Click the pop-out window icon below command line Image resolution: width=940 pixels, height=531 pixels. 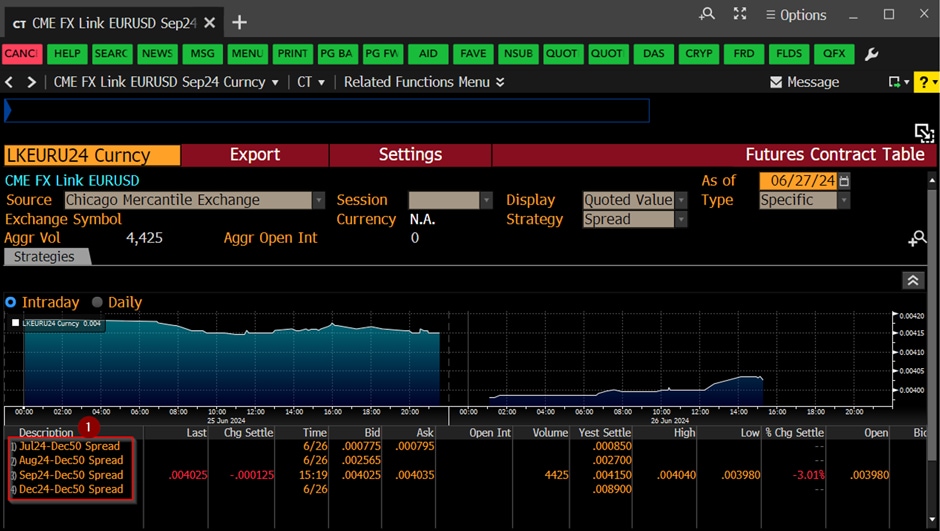(x=923, y=132)
